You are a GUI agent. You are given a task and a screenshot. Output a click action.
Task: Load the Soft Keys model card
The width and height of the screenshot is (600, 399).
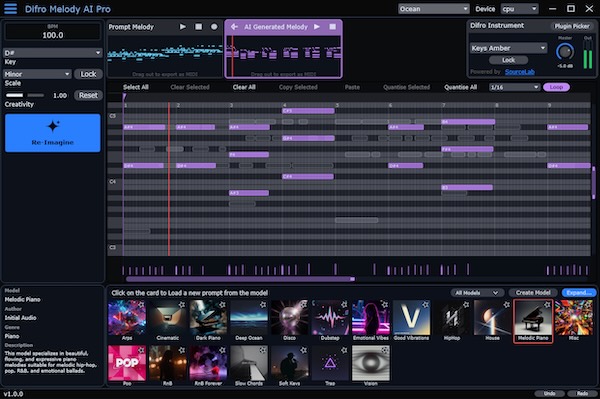[x=289, y=365]
